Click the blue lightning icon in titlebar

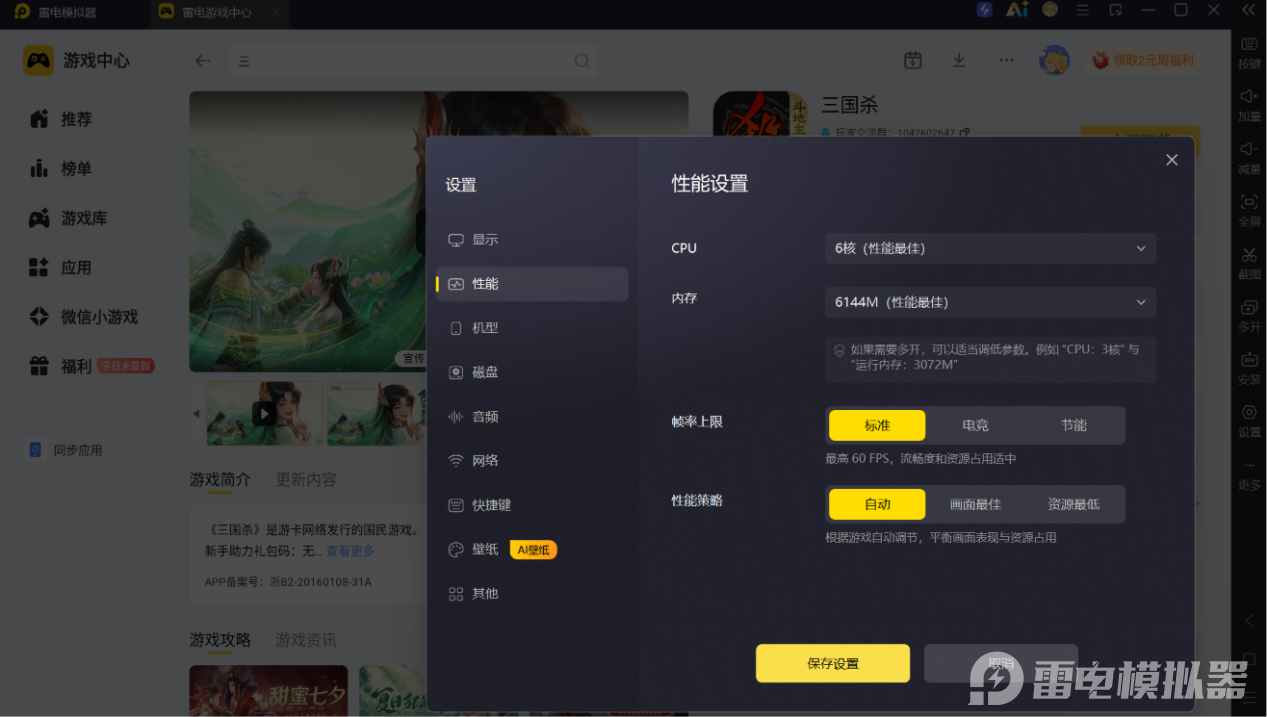point(984,10)
